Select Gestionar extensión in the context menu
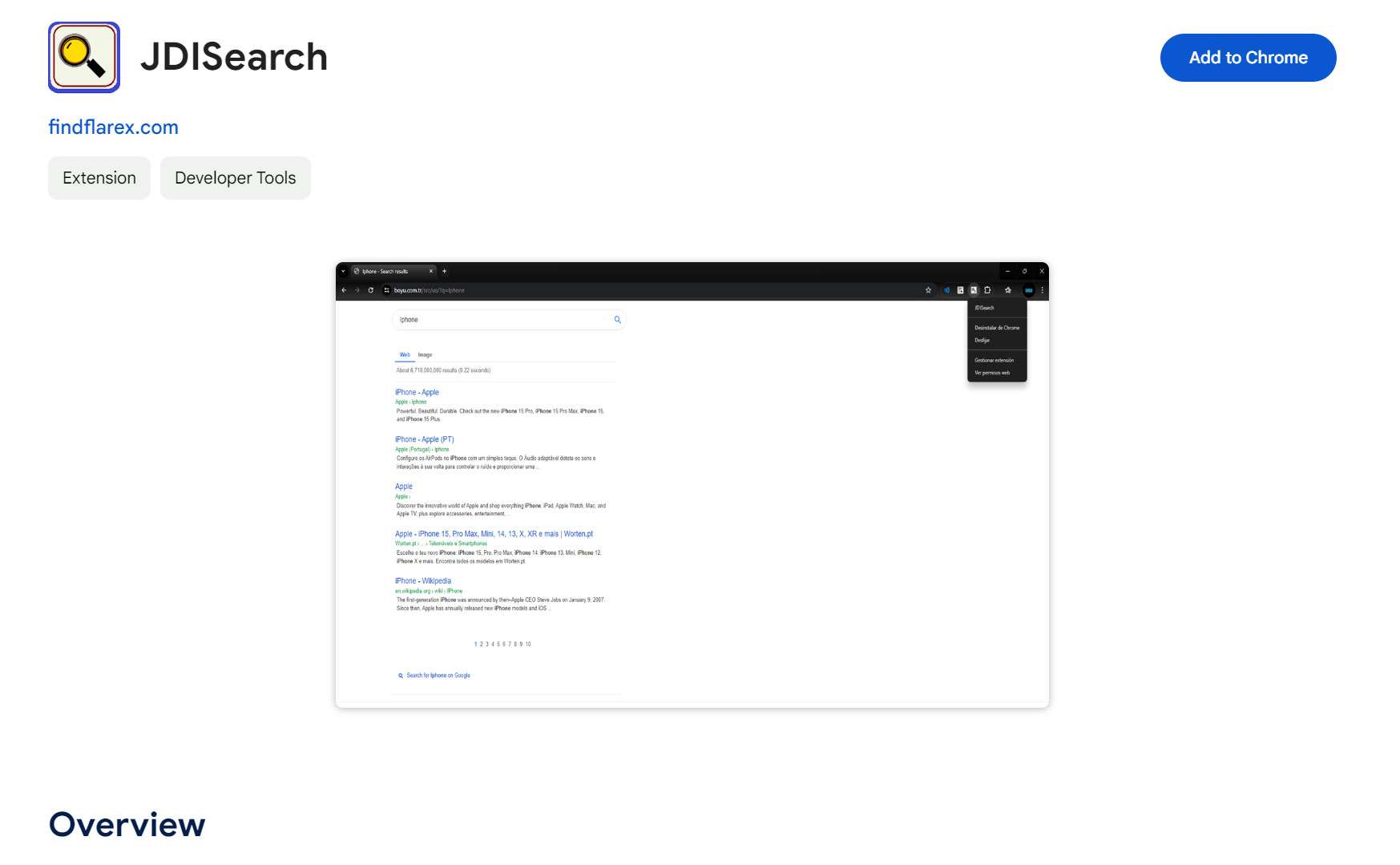Image resolution: width=1400 pixels, height=865 pixels. tap(994, 360)
